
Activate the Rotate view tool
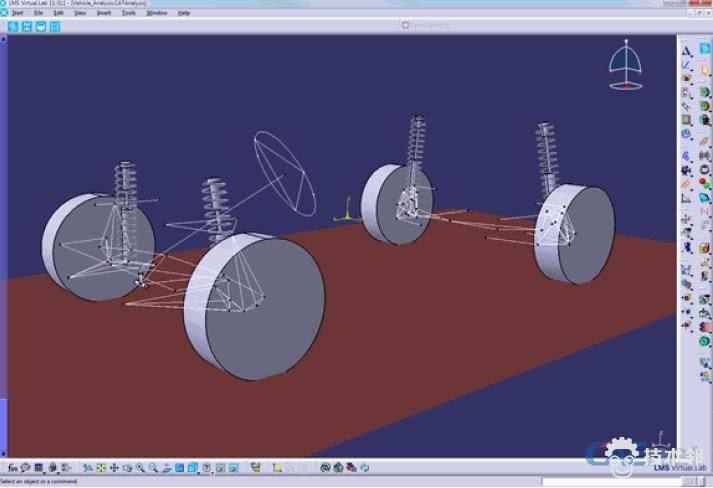[127, 468]
